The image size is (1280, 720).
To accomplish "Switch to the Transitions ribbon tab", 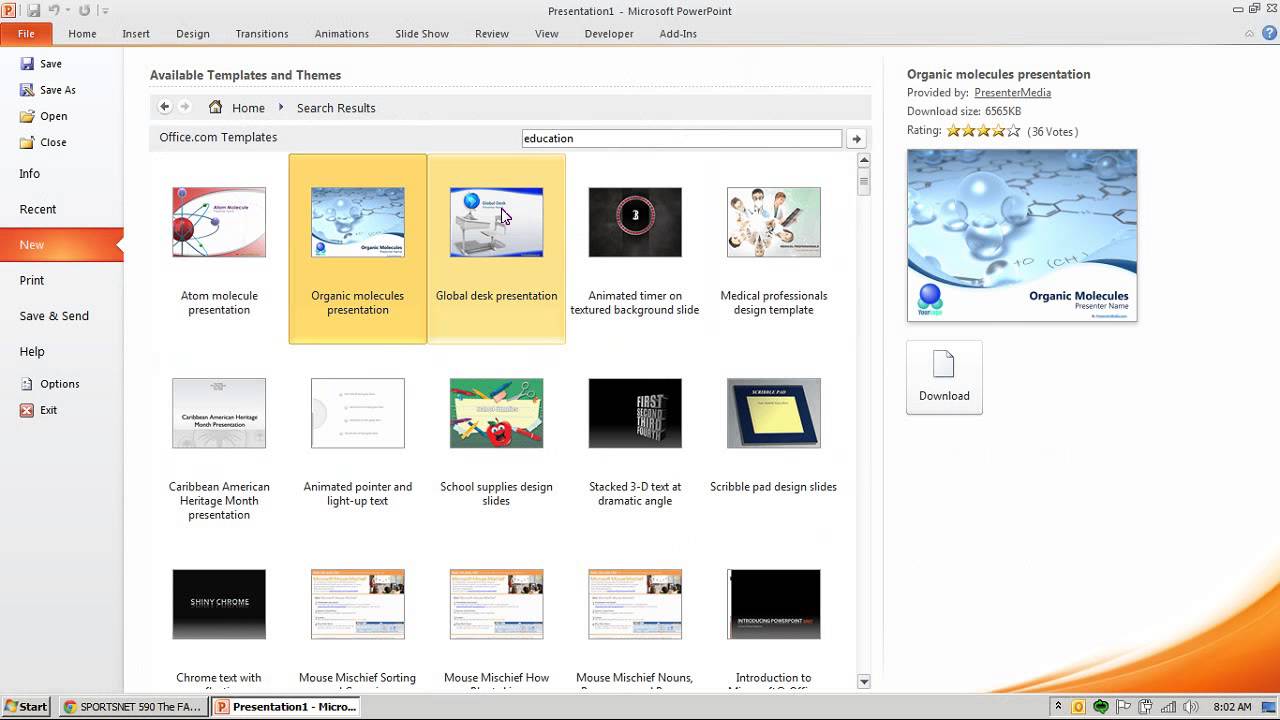I will [262, 34].
